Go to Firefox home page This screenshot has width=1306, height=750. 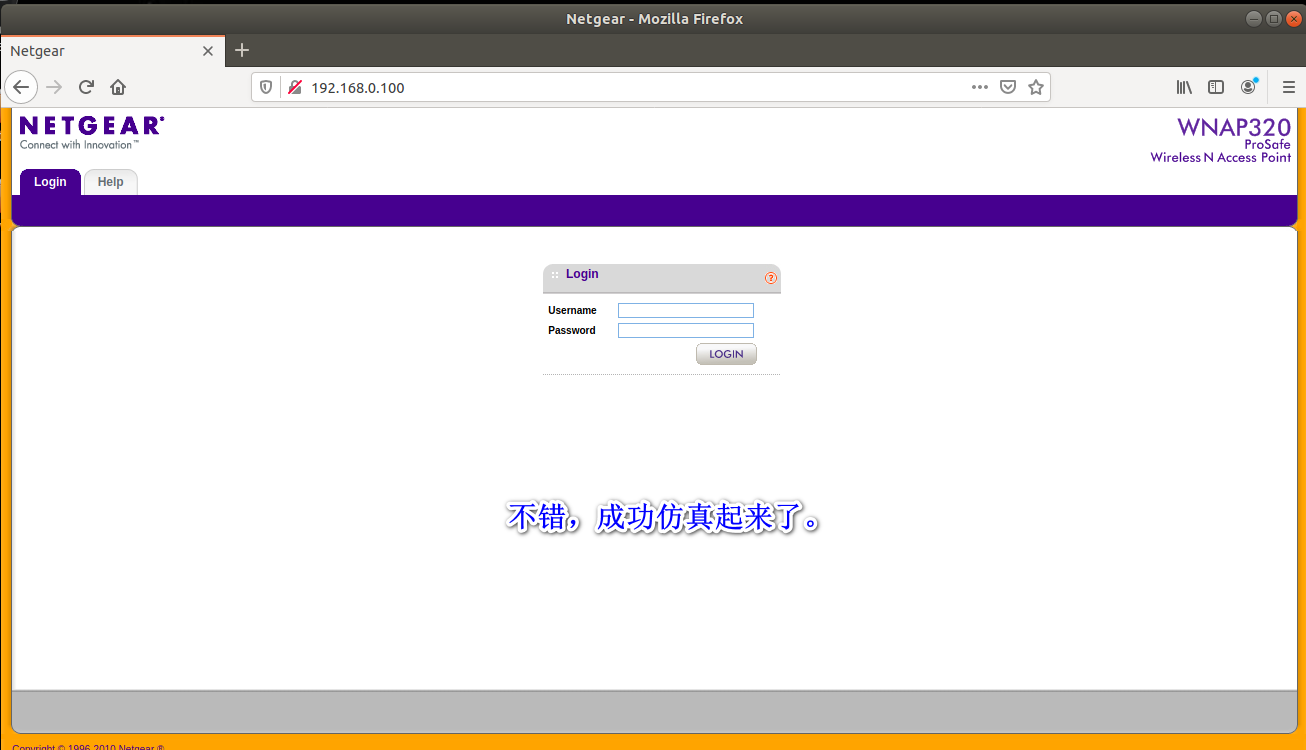tap(118, 87)
